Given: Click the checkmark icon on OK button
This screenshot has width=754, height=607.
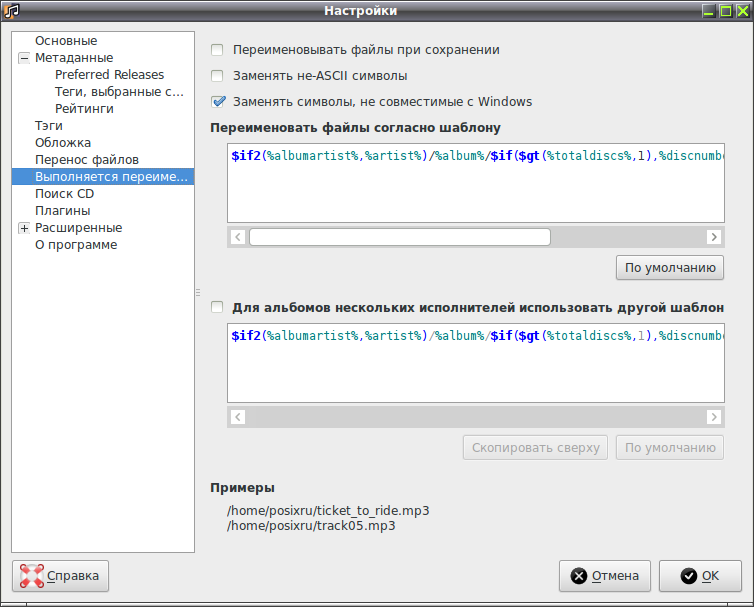Looking at the screenshot, I should [x=689, y=576].
